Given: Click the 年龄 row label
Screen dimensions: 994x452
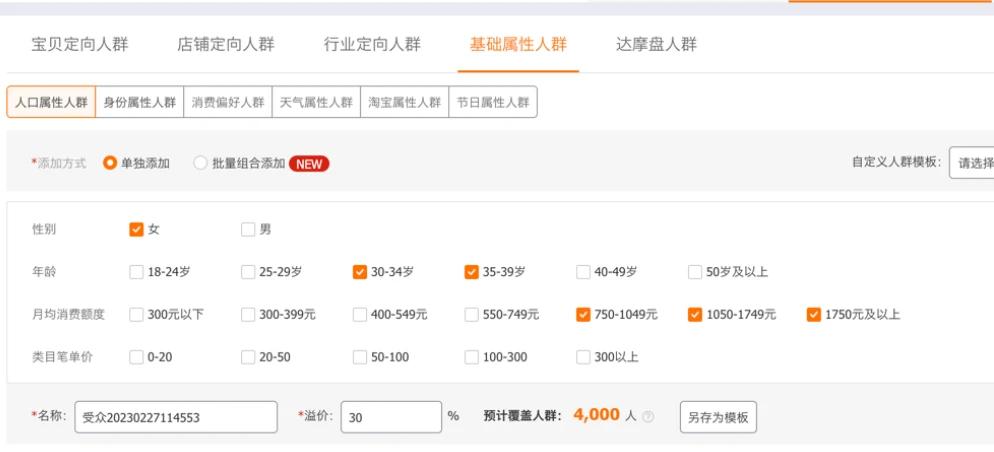Looking at the screenshot, I should pos(44,272).
